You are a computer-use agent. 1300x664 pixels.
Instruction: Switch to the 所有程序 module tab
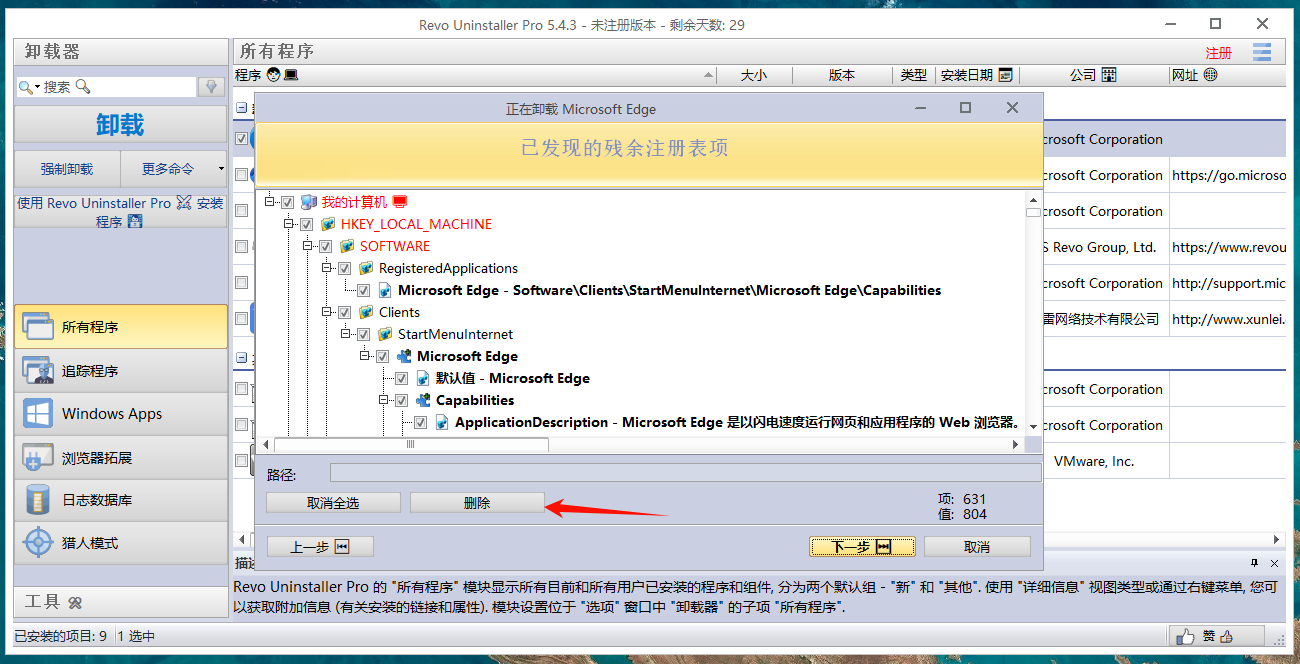click(120, 327)
